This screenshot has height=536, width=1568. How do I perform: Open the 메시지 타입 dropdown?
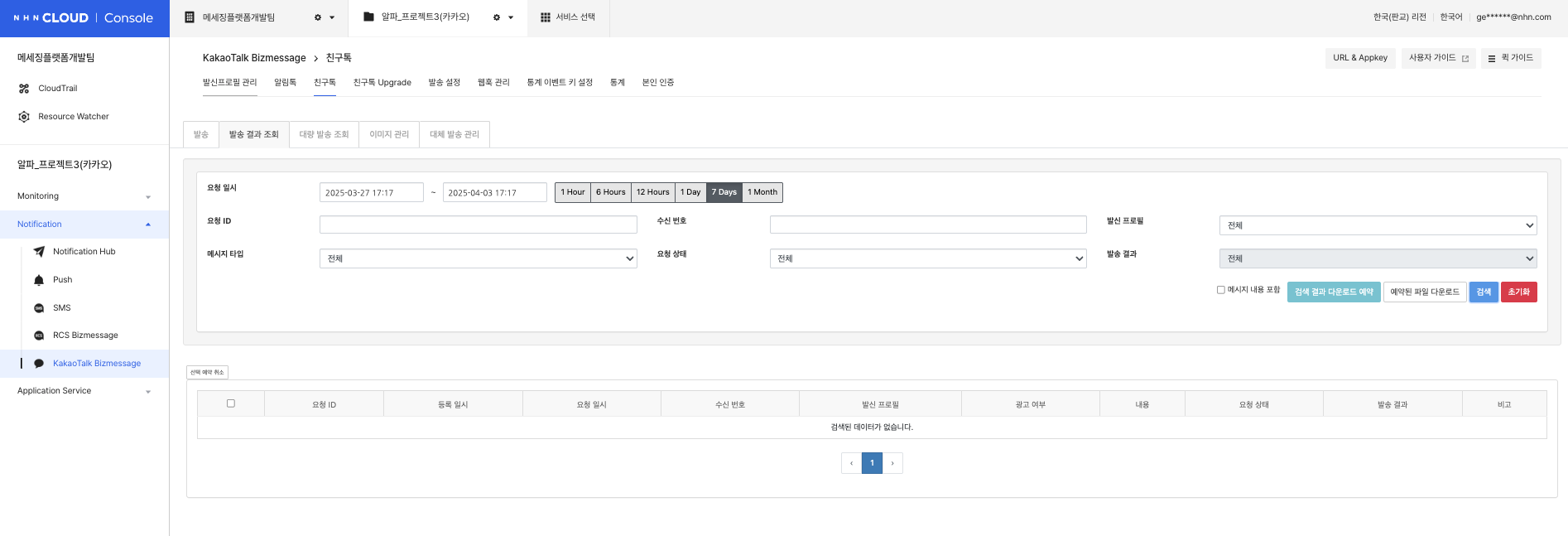(479, 258)
